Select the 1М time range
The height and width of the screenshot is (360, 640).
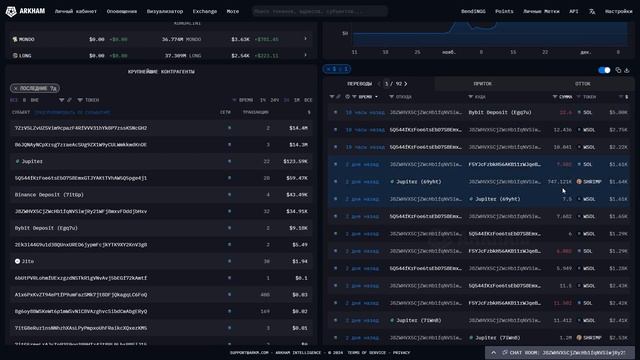pyautogui.click(x=297, y=100)
